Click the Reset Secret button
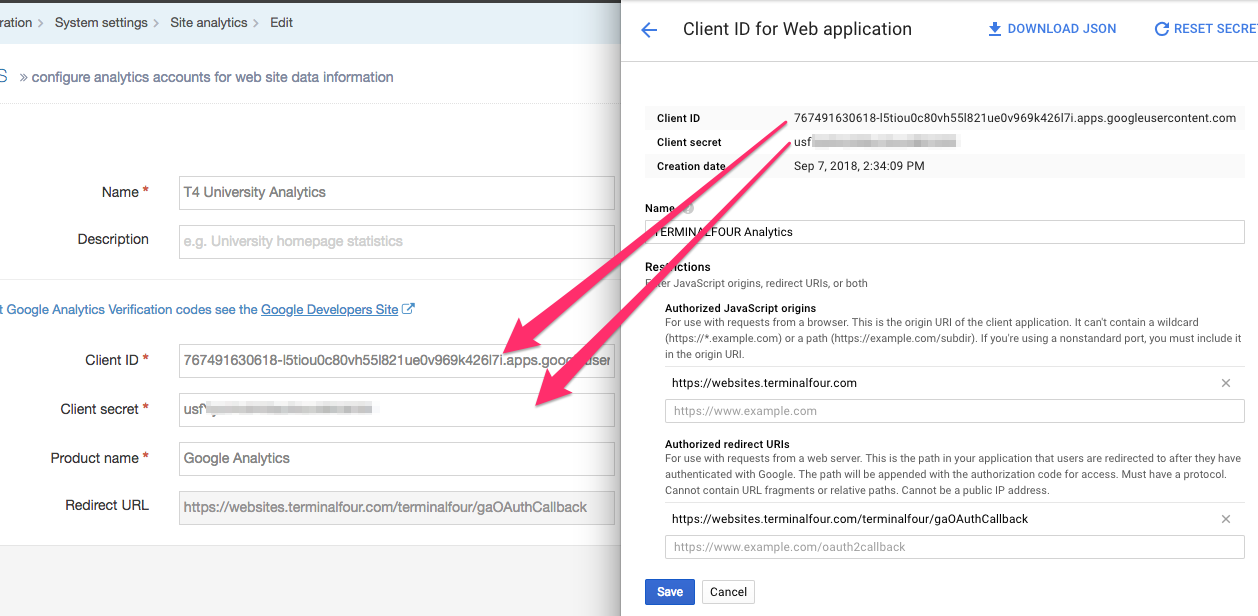Screen dimensions: 1258x616 pyautogui.click(x=1206, y=29)
